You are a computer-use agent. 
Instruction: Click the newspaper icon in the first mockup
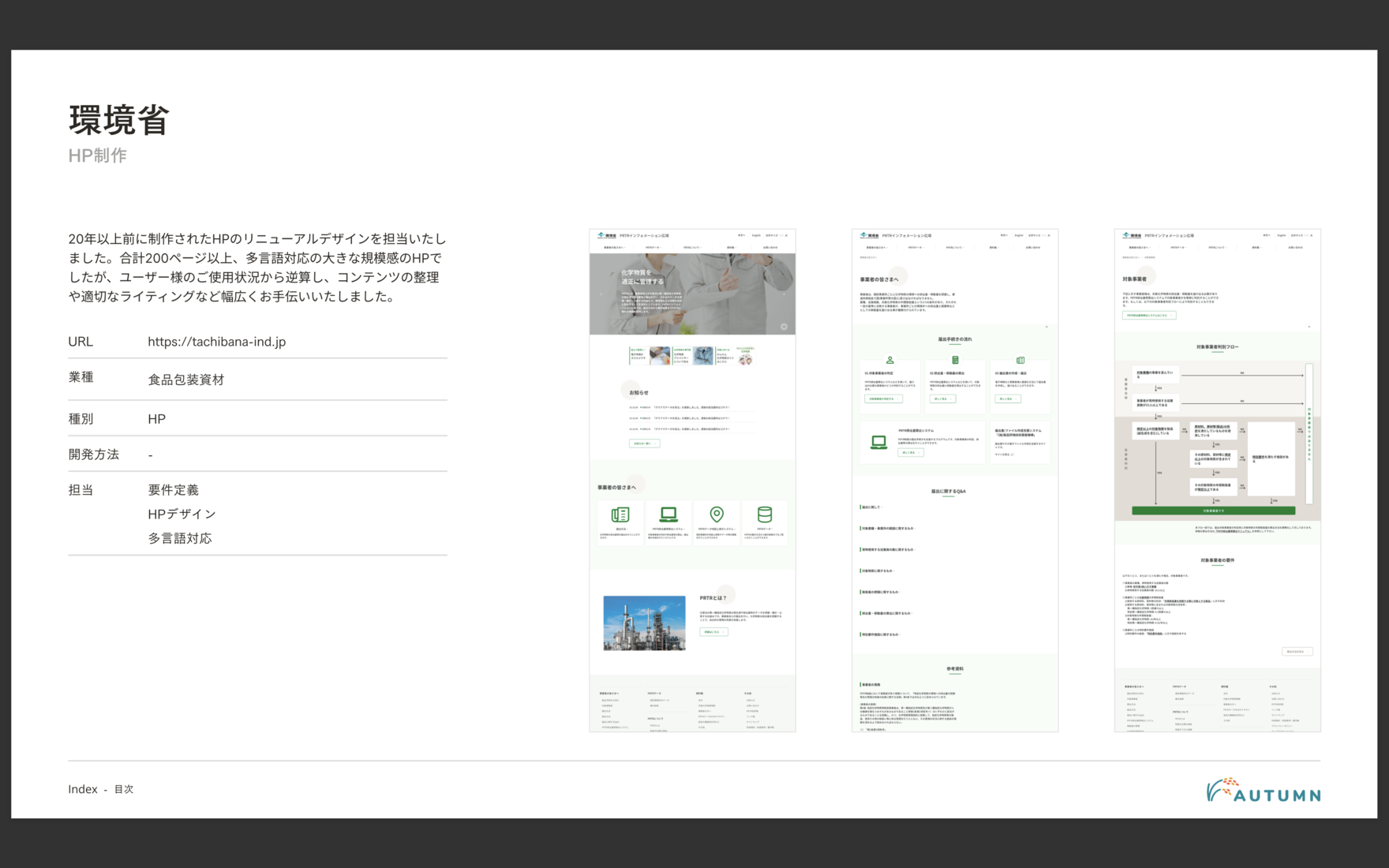[620, 514]
